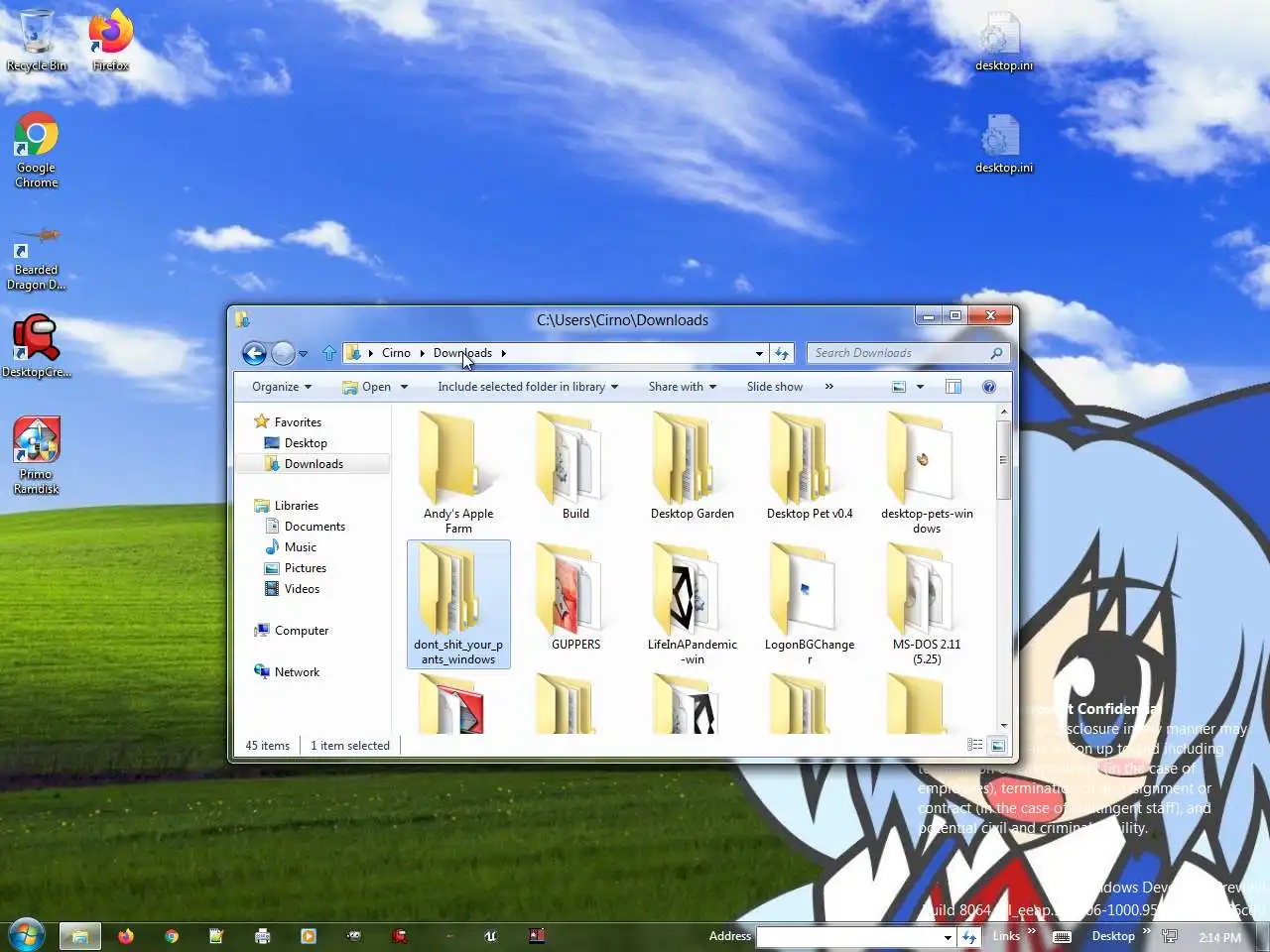Image resolution: width=1270 pixels, height=952 pixels.
Task: Open the address bar previous locations dropdown
Action: click(x=759, y=353)
